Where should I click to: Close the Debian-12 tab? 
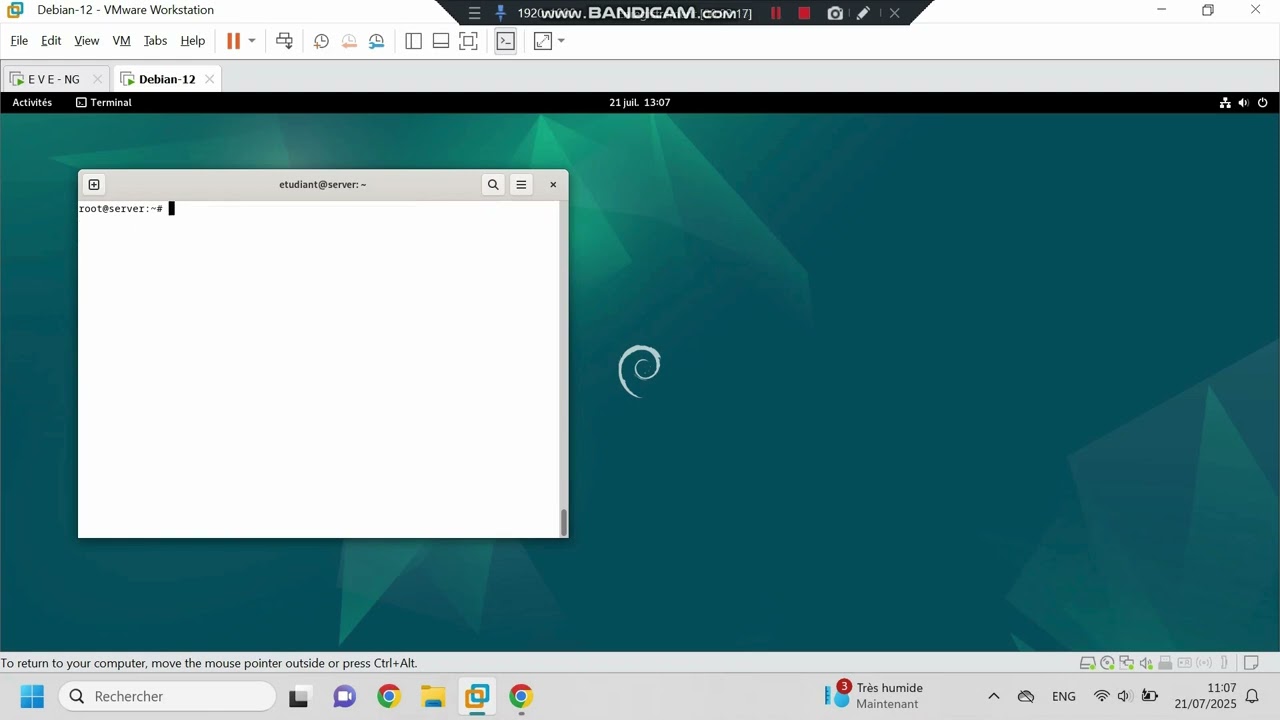(x=209, y=79)
